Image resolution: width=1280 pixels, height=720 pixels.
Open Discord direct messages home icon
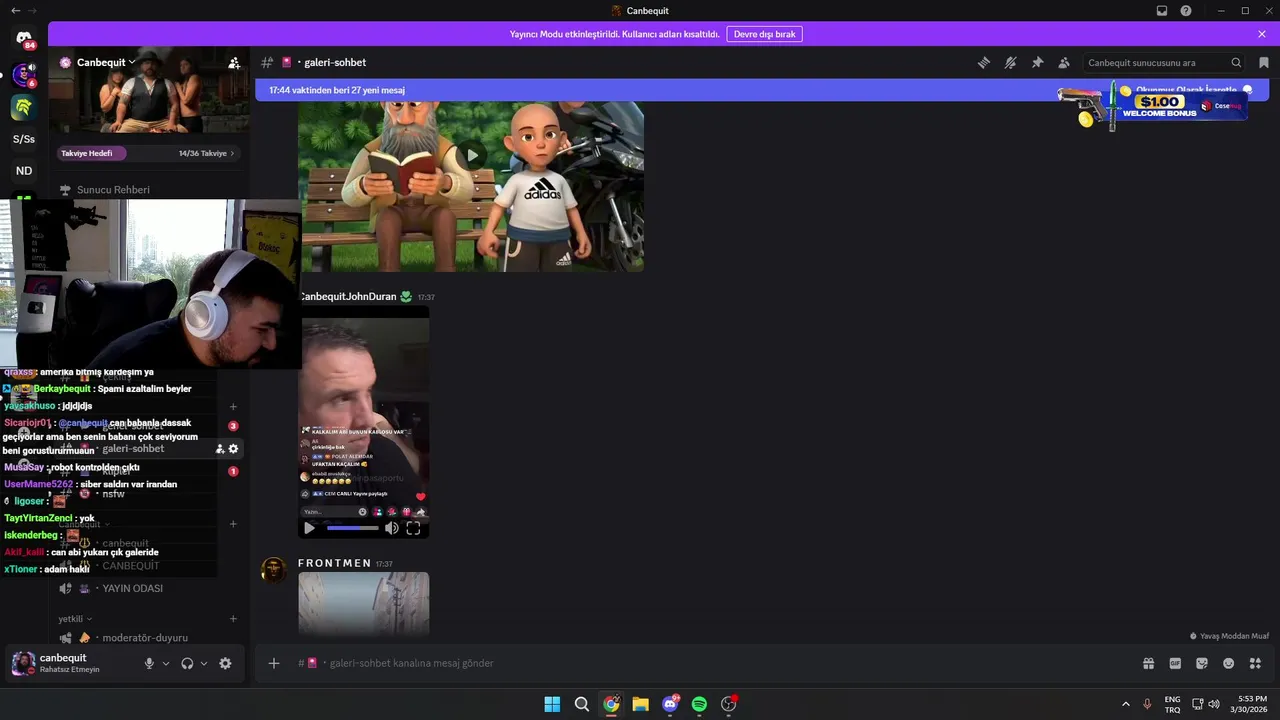click(x=24, y=39)
